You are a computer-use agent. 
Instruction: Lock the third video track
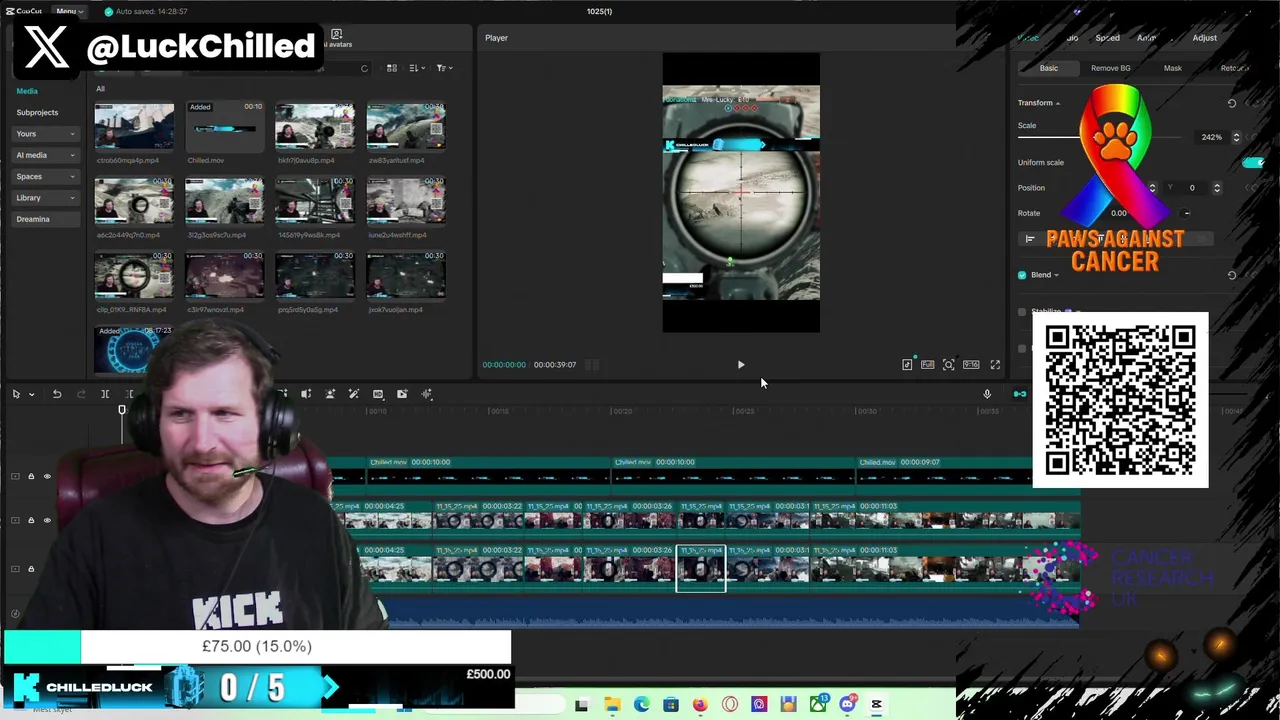[31, 569]
